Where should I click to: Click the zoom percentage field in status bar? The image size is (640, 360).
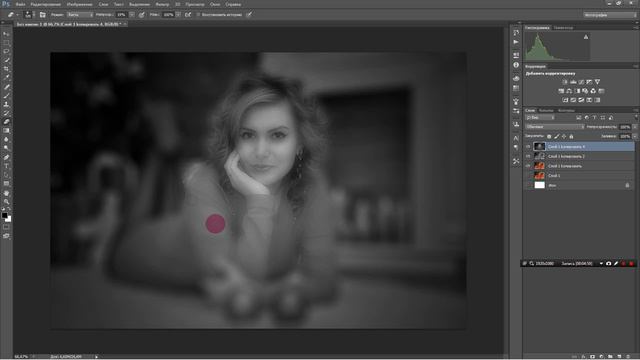click(21, 357)
